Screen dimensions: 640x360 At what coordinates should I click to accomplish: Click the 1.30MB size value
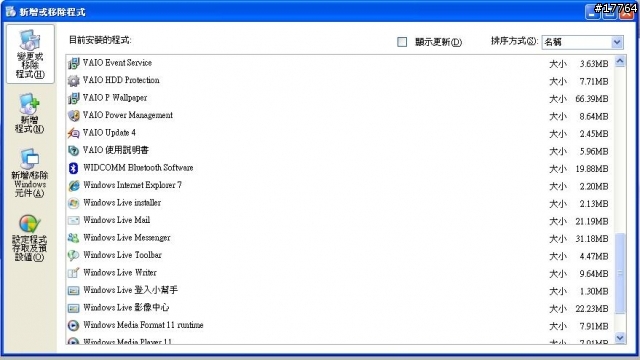[x=594, y=291]
